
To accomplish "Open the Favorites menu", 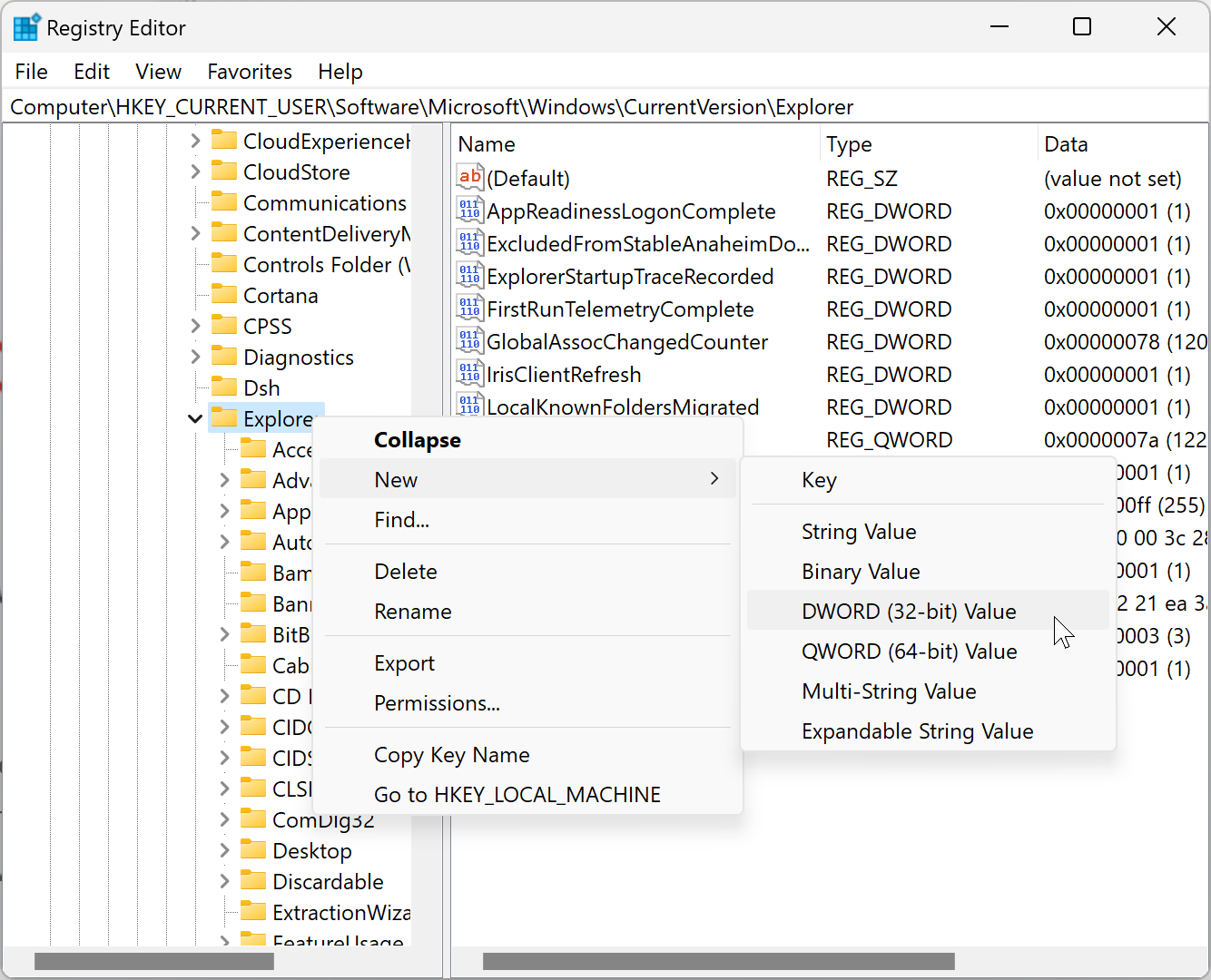I will click(x=250, y=72).
